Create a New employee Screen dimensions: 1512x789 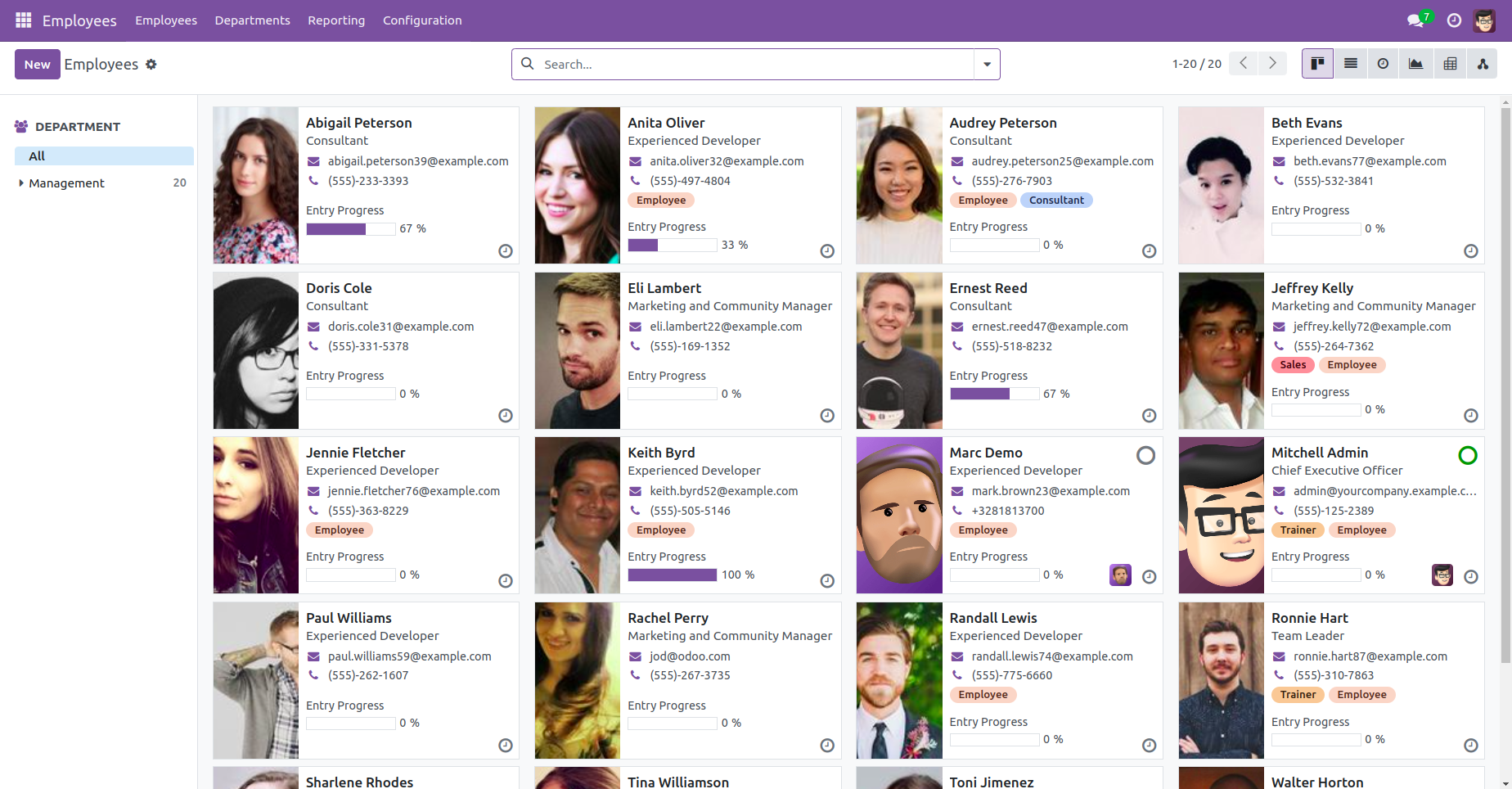pyautogui.click(x=38, y=64)
